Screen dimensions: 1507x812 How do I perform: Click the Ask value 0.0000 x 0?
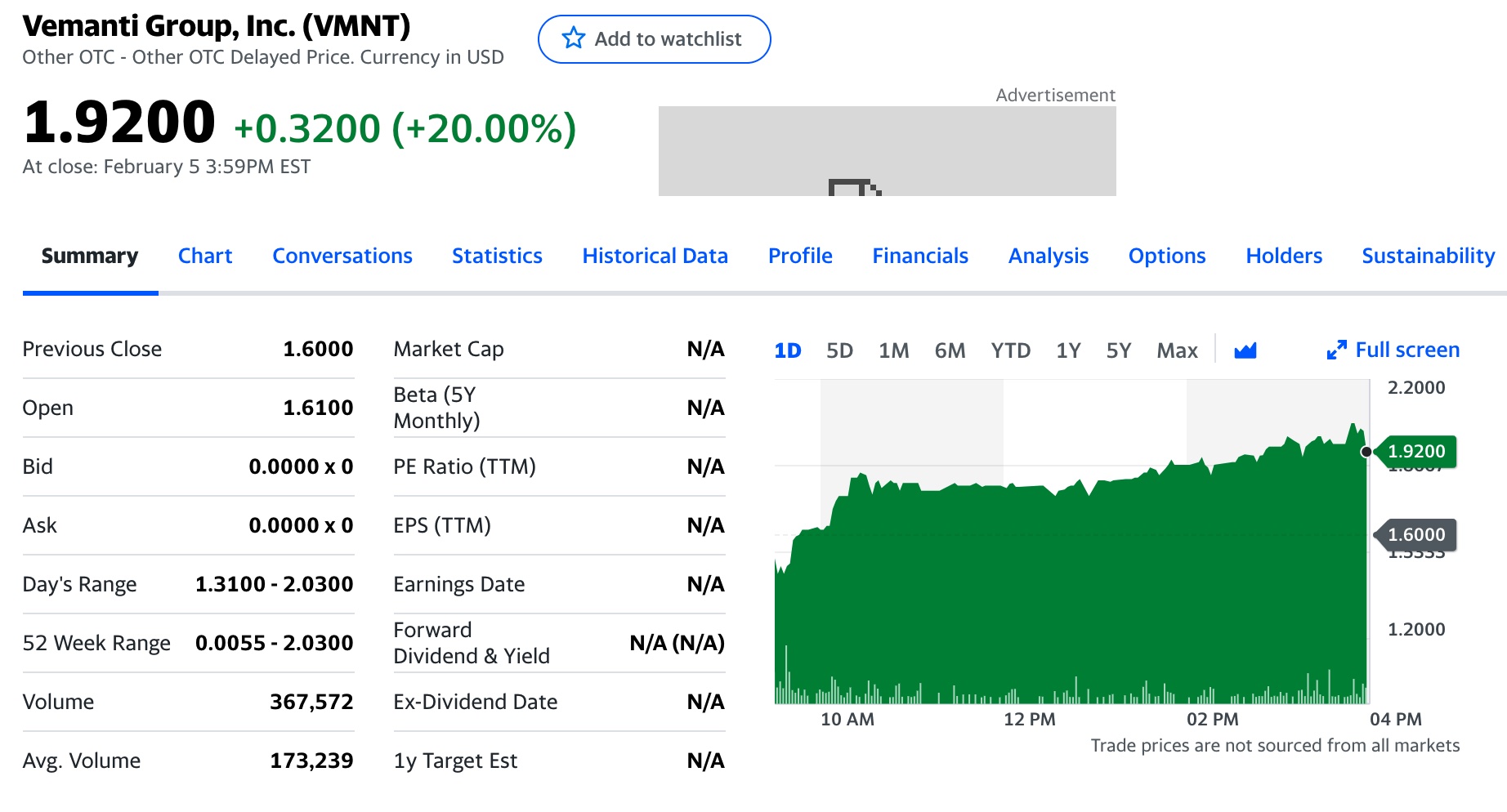pyautogui.click(x=301, y=525)
